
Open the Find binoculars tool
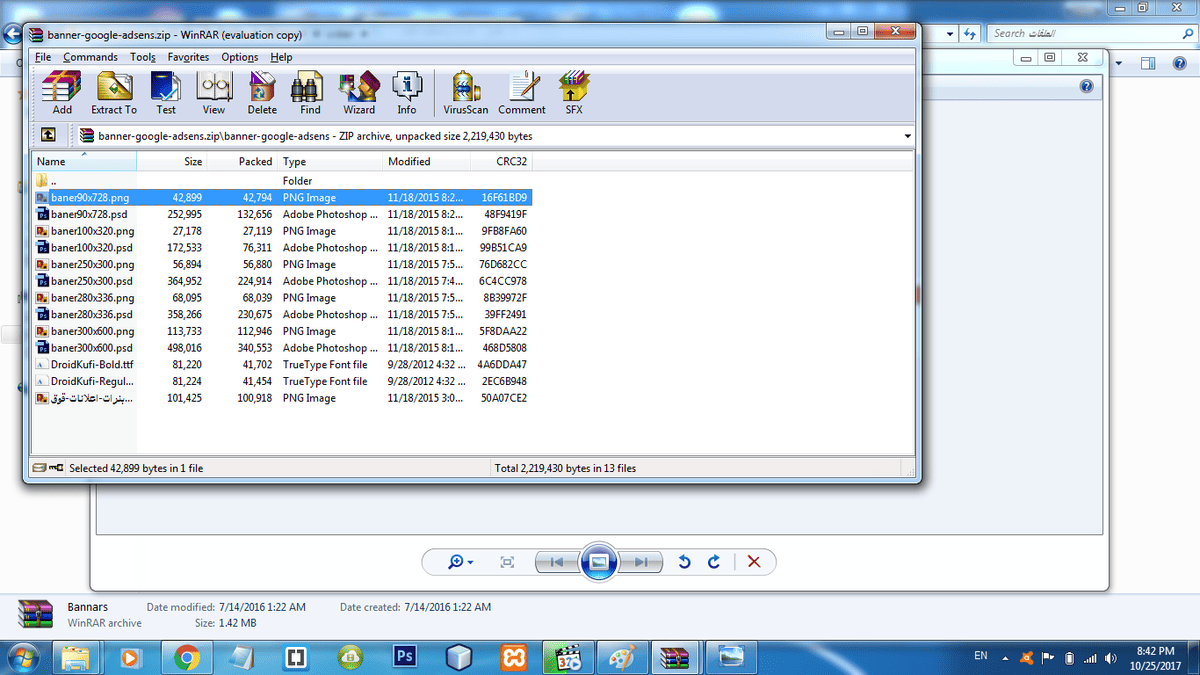310,93
